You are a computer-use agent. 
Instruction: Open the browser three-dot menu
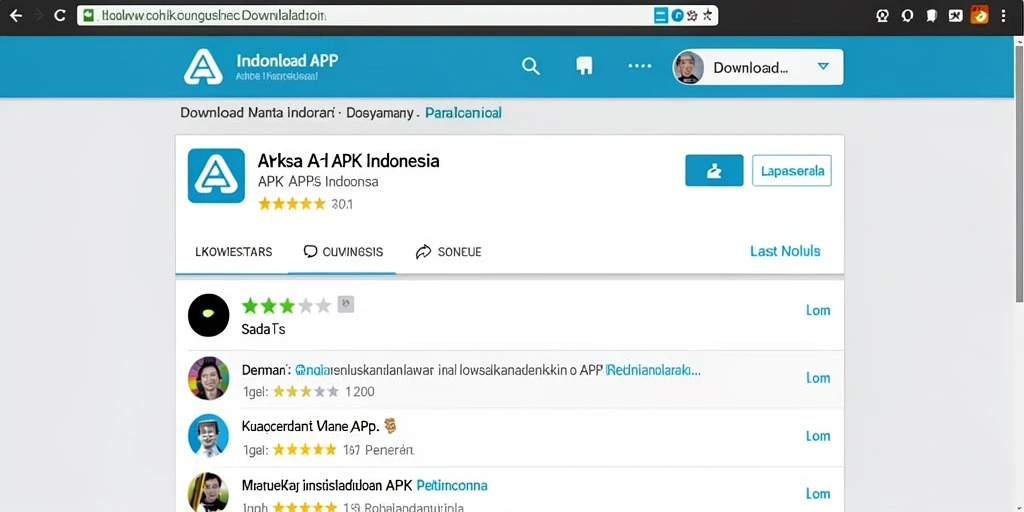coord(1004,16)
